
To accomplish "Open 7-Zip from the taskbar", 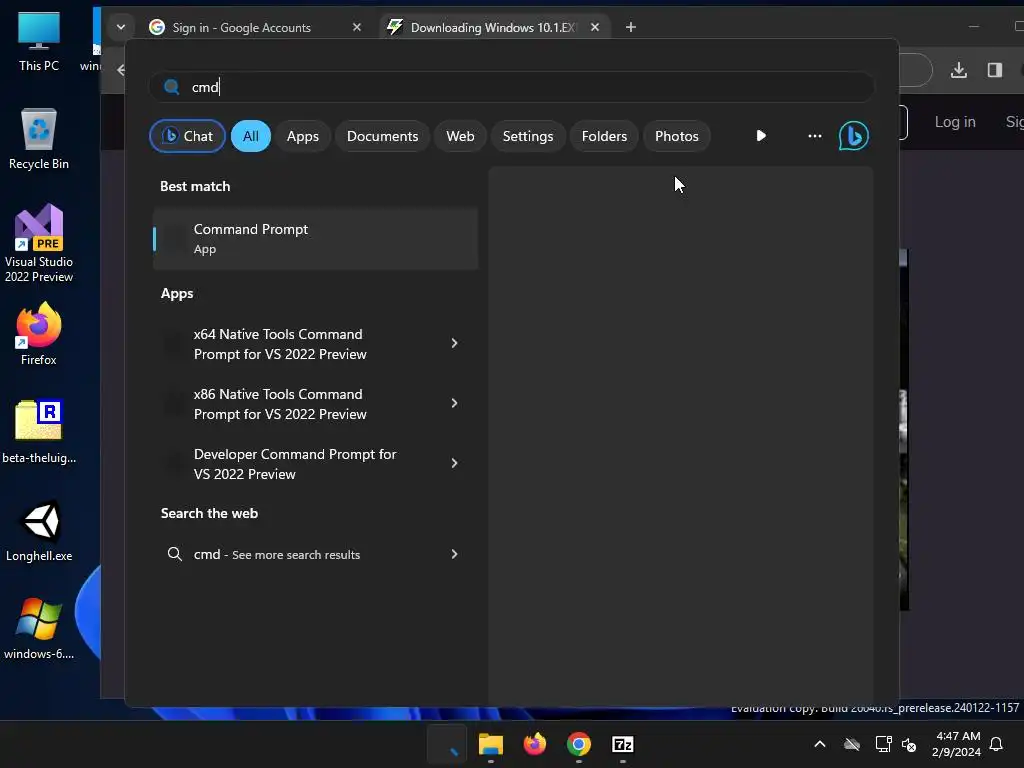I will (x=622, y=744).
